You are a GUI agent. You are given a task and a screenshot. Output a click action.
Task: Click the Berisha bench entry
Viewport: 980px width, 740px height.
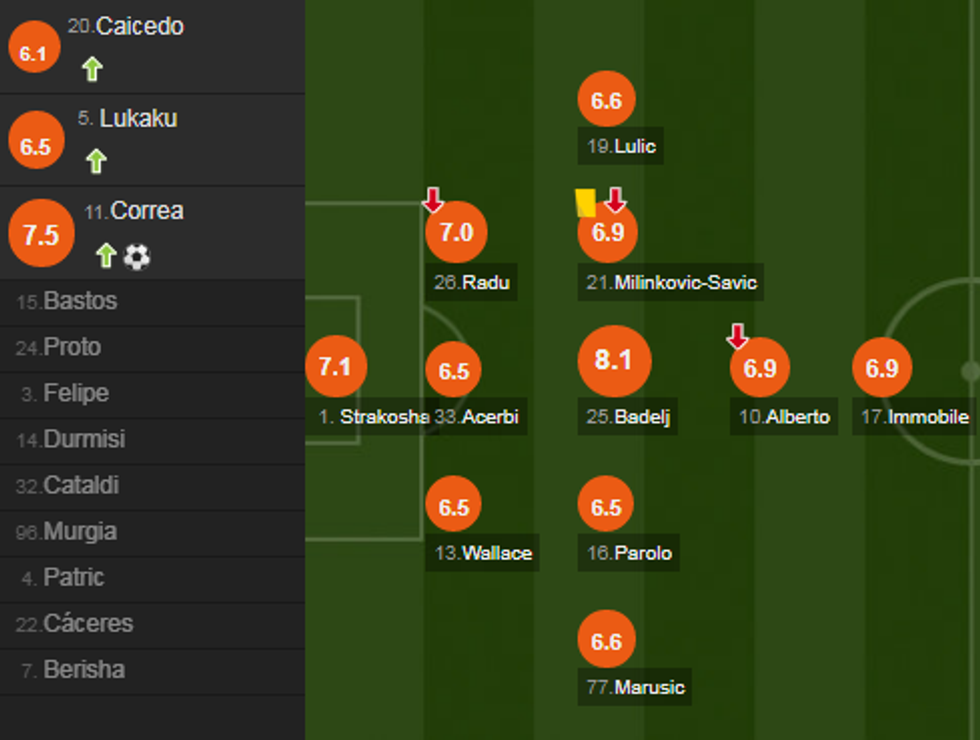pyautogui.click(x=84, y=669)
